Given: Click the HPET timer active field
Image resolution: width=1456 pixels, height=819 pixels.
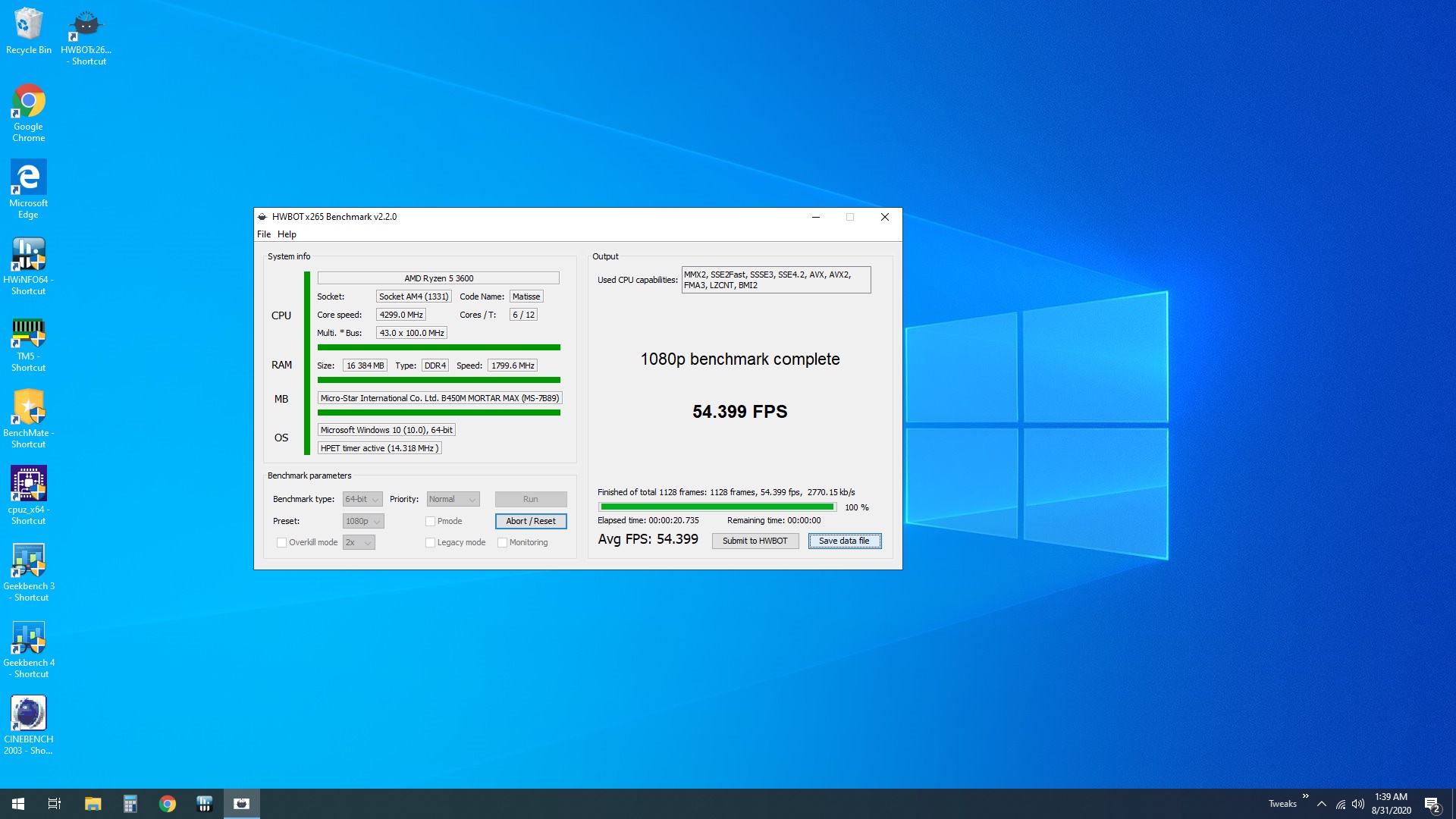Looking at the screenshot, I should tap(379, 448).
